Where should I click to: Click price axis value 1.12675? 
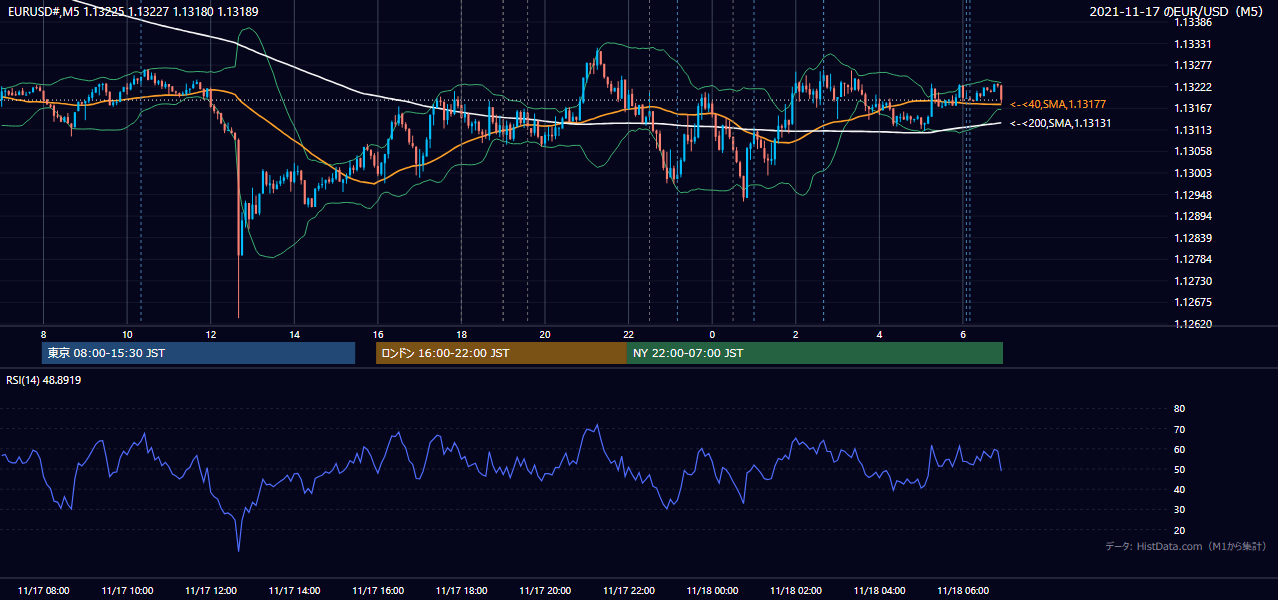point(1193,302)
